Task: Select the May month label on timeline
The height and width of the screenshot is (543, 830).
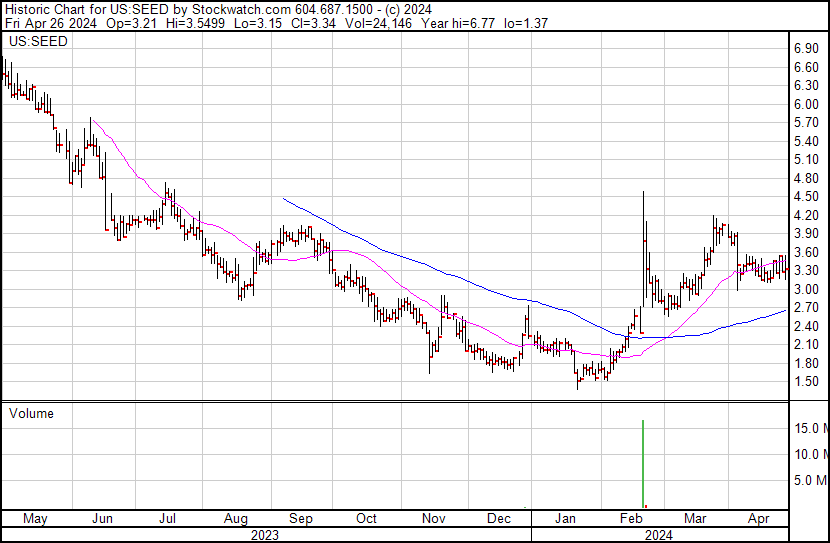Action: 35,519
